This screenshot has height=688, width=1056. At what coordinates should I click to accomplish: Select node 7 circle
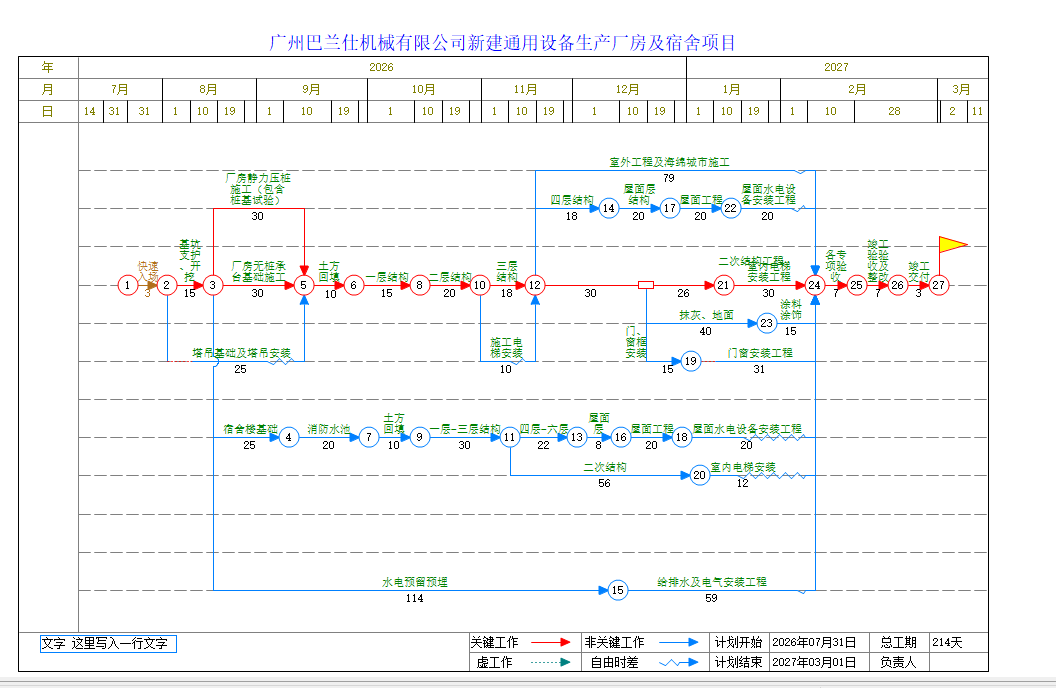(369, 438)
